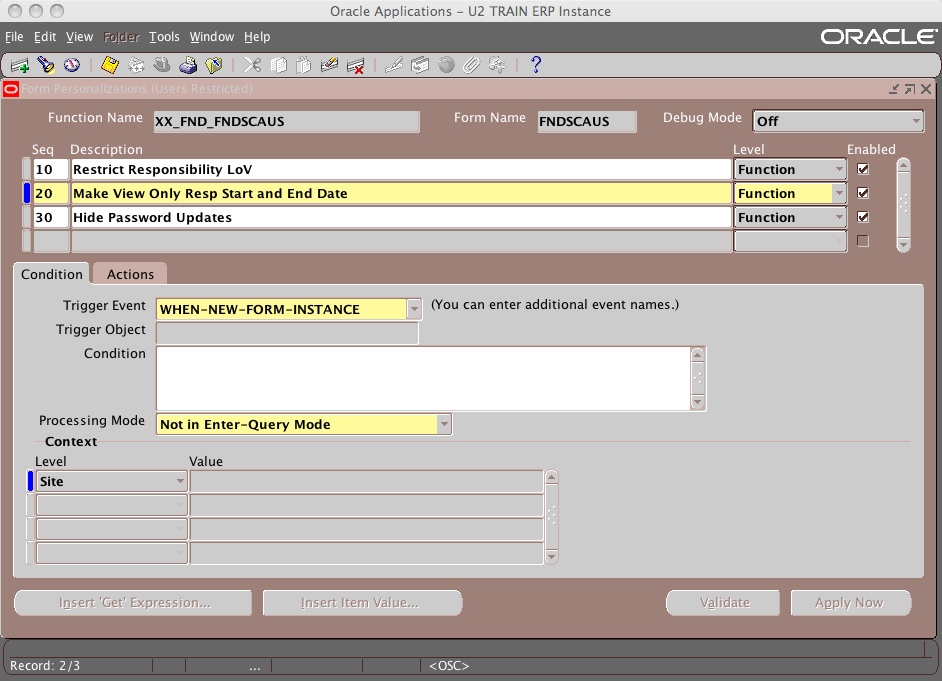The height and width of the screenshot is (681, 942).
Task: Expand the Trigger Event dropdown
Action: point(414,309)
